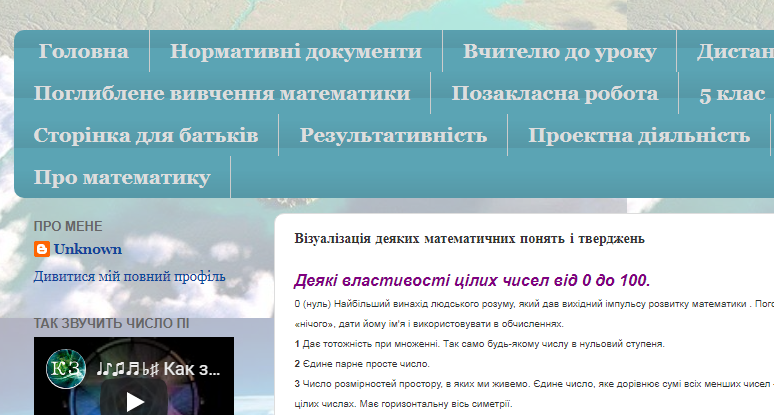Open the Про математику tab

click(122, 177)
